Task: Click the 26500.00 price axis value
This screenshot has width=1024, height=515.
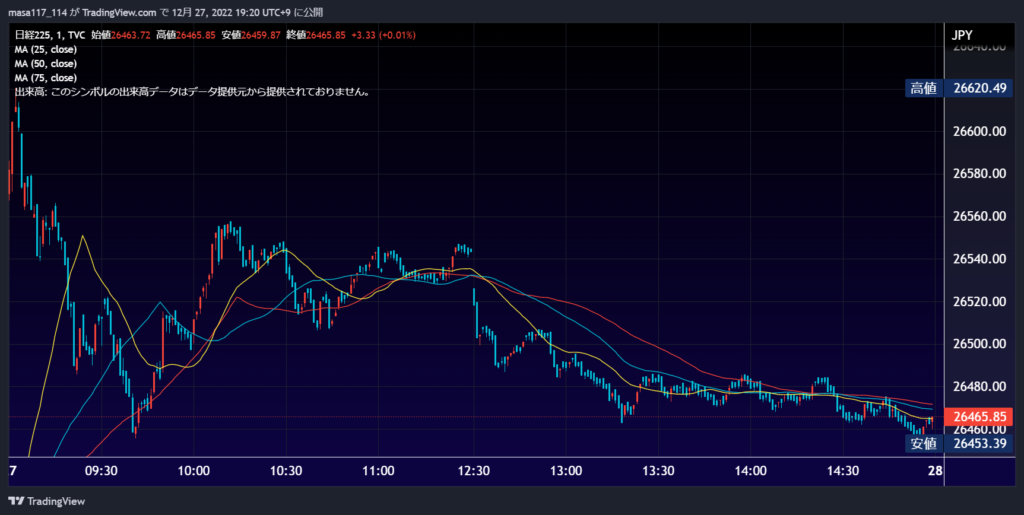Action: point(980,344)
